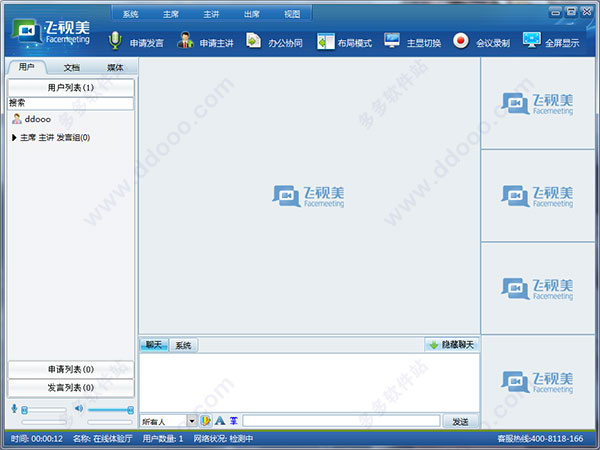This screenshot has width=600, height=450.
Task: Click the chat message input field
Action: [x=341, y=421]
